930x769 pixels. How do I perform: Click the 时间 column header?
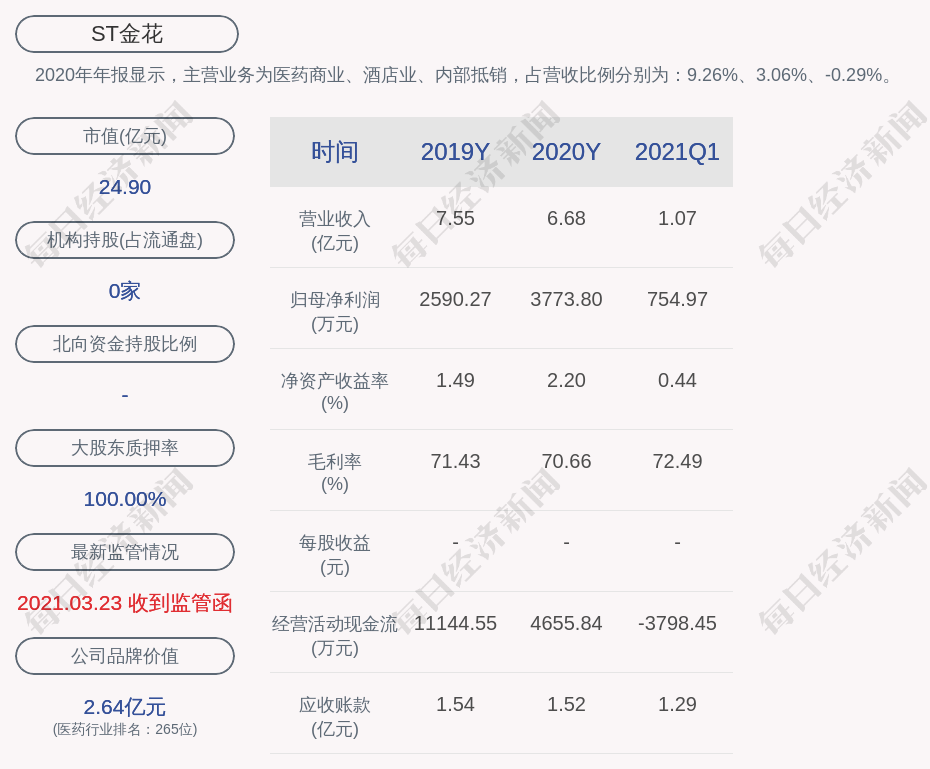pos(335,152)
